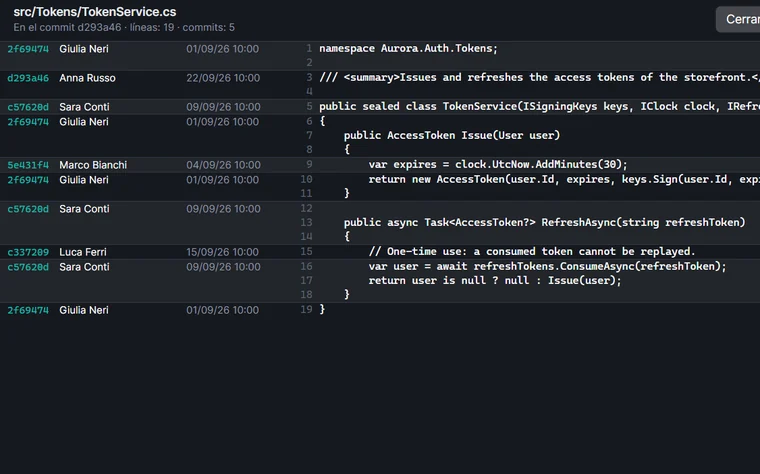Select Sara Conti on the line 5 row

(x=84, y=107)
